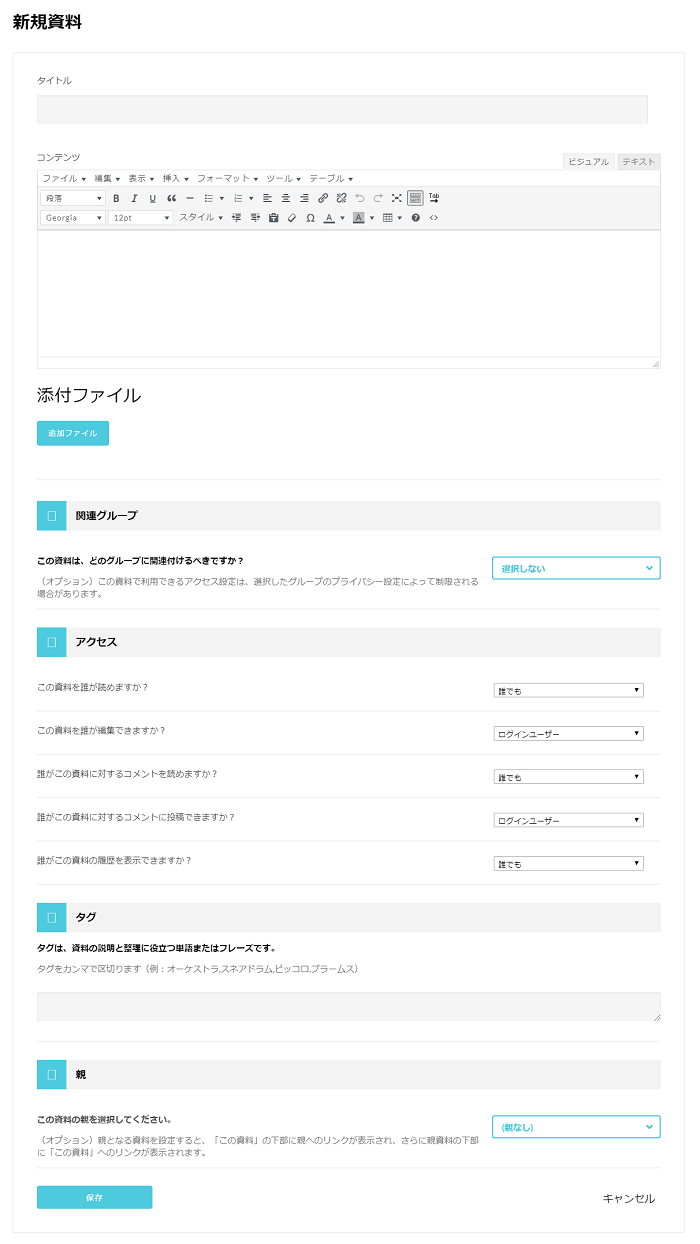The image size is (700, 1244).
Task: Clear formatting with eraser icon
Action: pos(291,217)
